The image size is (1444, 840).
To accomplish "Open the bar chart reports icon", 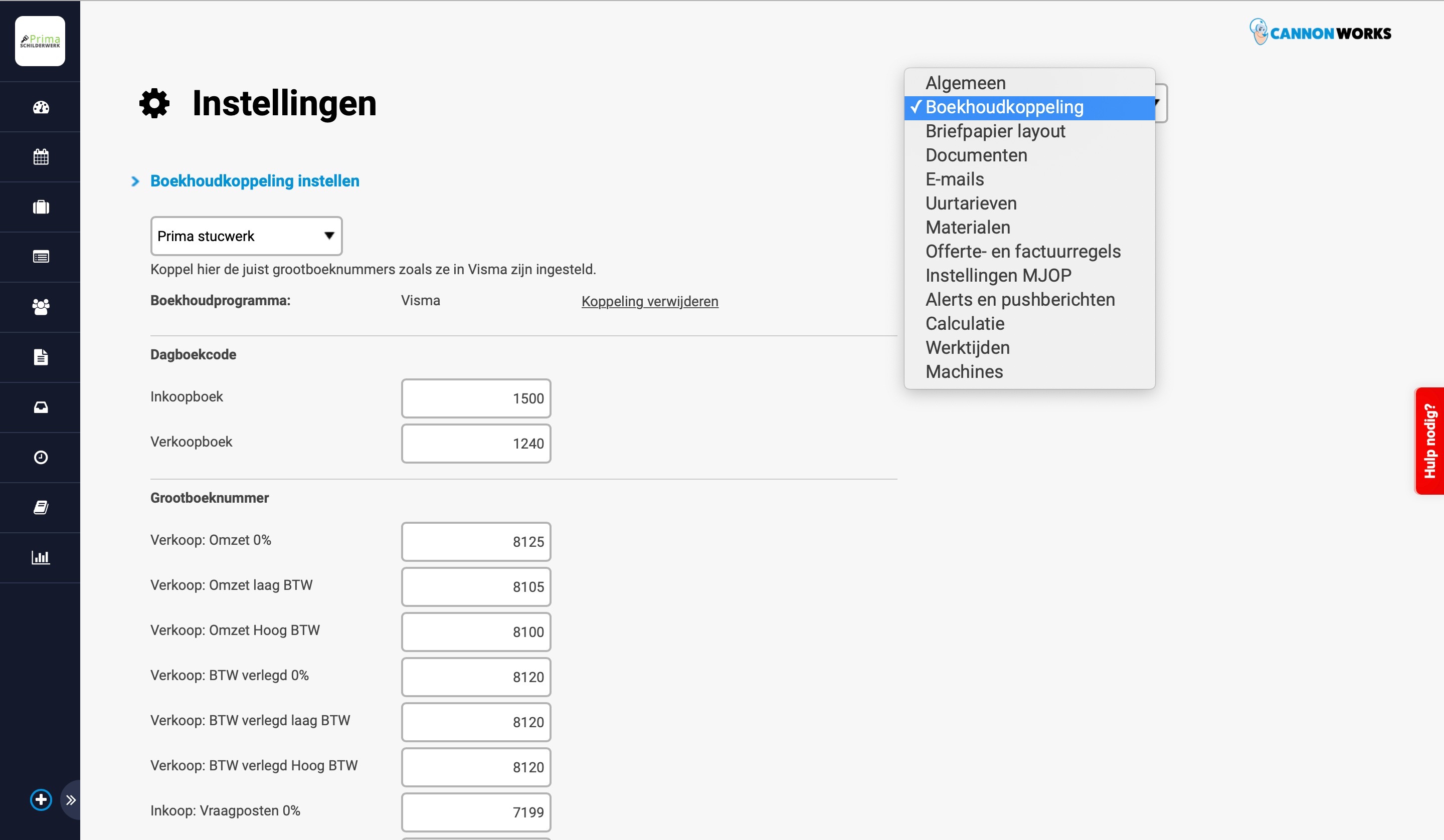I will pos(41,557).
